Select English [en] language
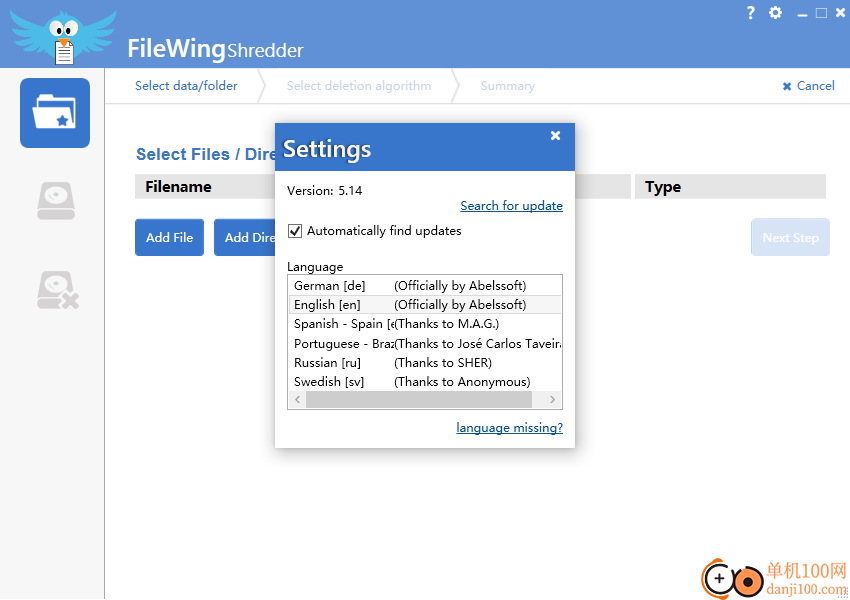850x600 pixels. click(425, 305)
